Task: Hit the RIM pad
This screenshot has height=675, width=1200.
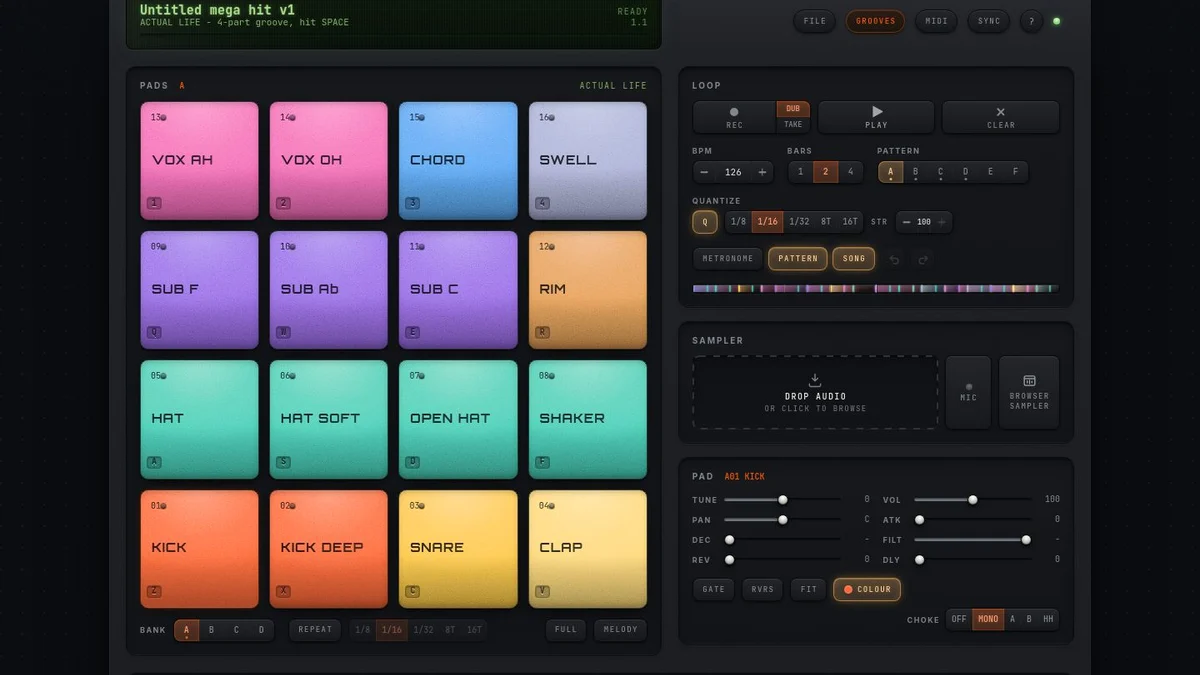Action: pyautogui.click(x=588, y=290)
